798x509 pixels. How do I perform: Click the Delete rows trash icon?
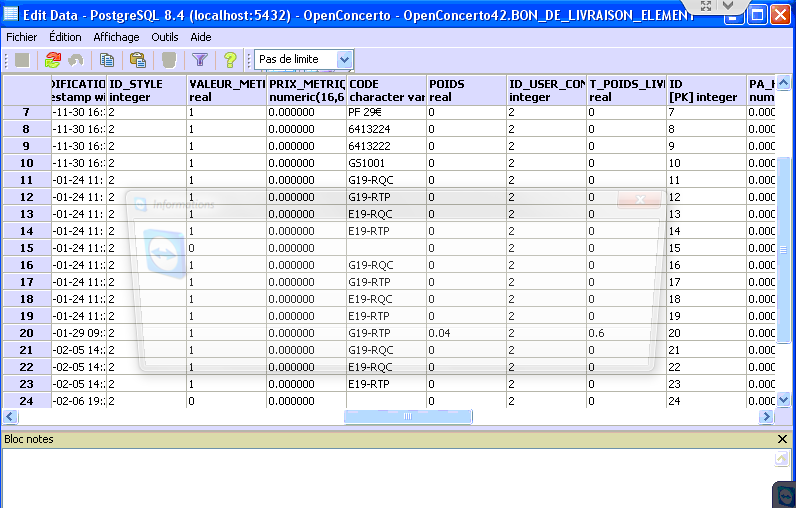(168, 60)
